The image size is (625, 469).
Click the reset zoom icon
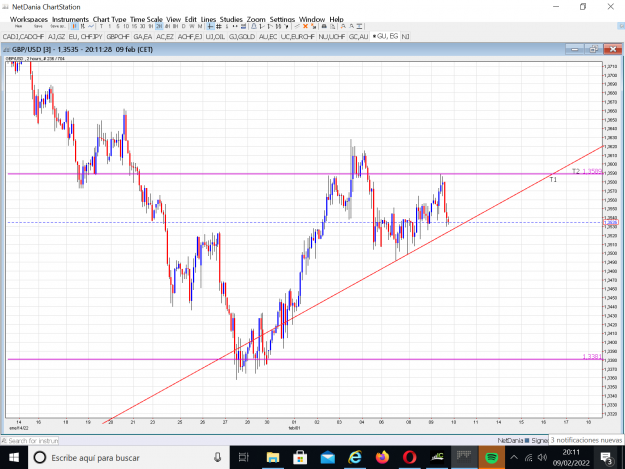[360, 26]
